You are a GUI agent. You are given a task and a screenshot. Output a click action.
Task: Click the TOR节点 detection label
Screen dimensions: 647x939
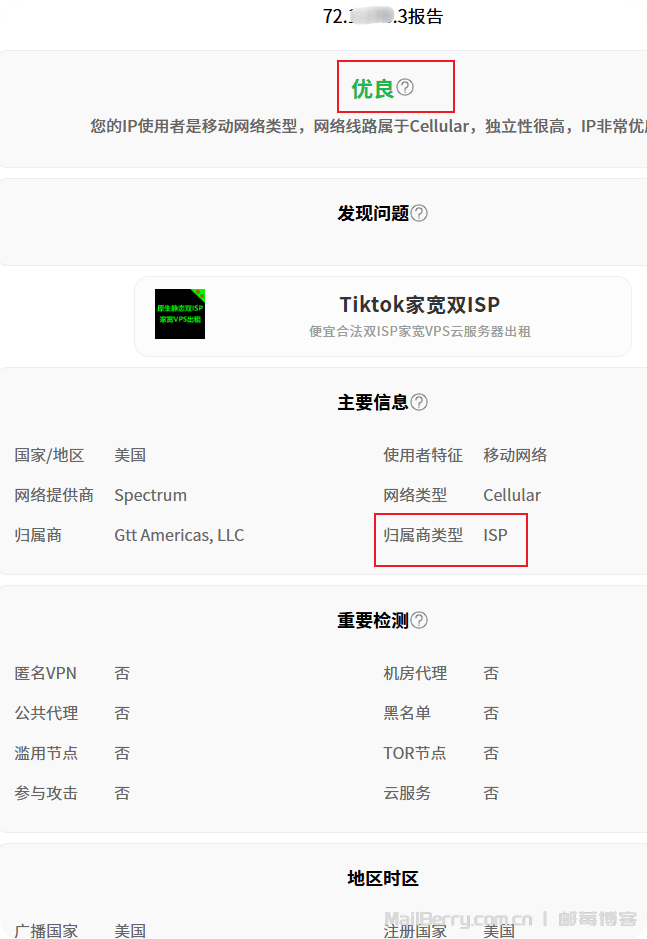pos(414,753)
